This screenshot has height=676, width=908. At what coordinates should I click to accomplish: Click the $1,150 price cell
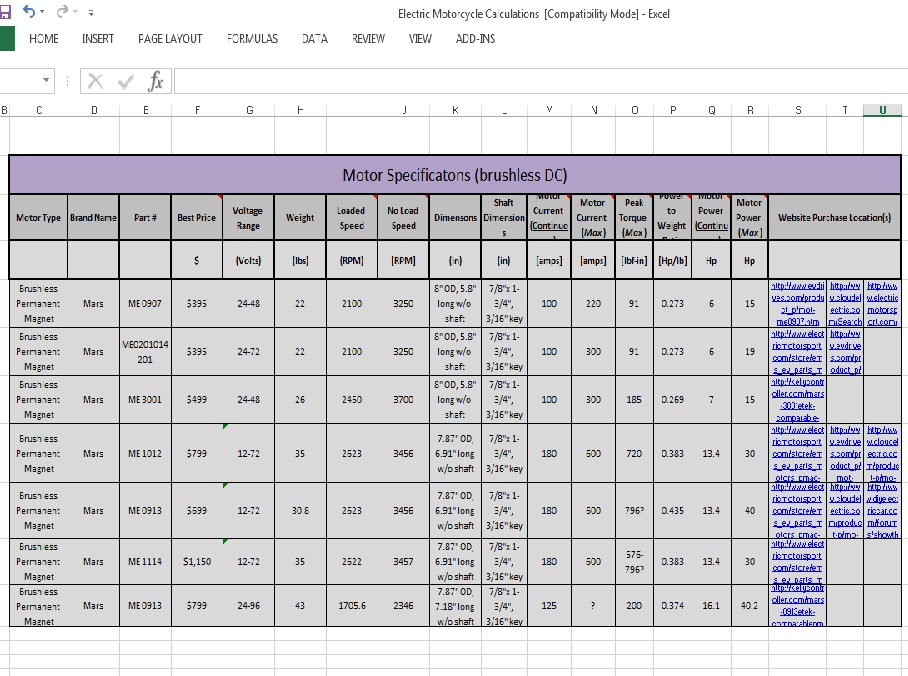[x=197, y=561]
